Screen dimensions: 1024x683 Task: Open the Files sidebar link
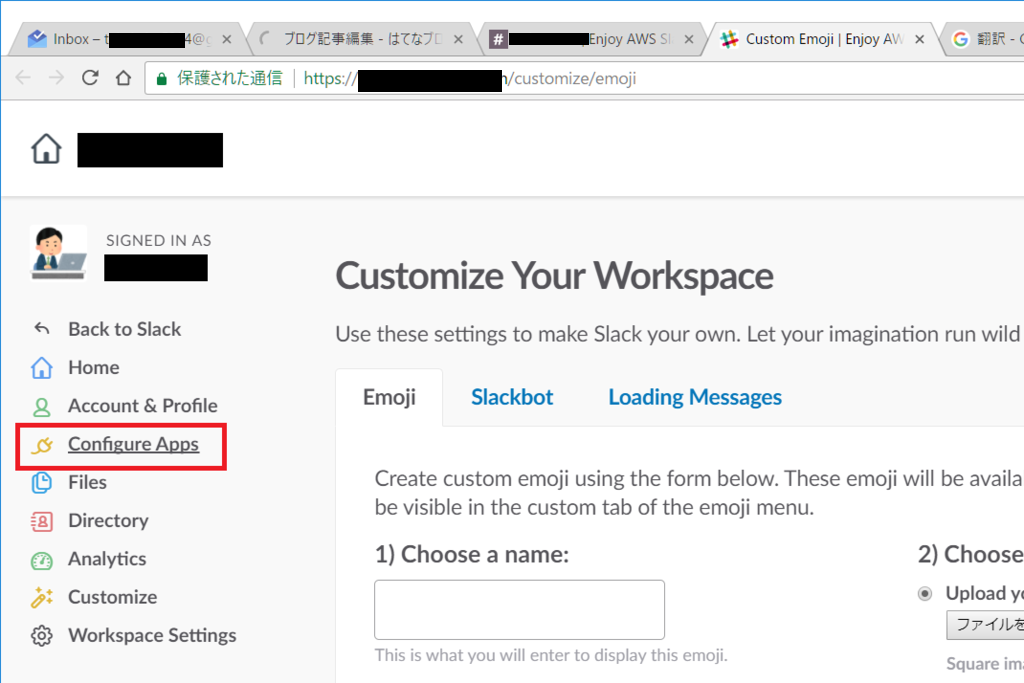[x=88, y=483]
